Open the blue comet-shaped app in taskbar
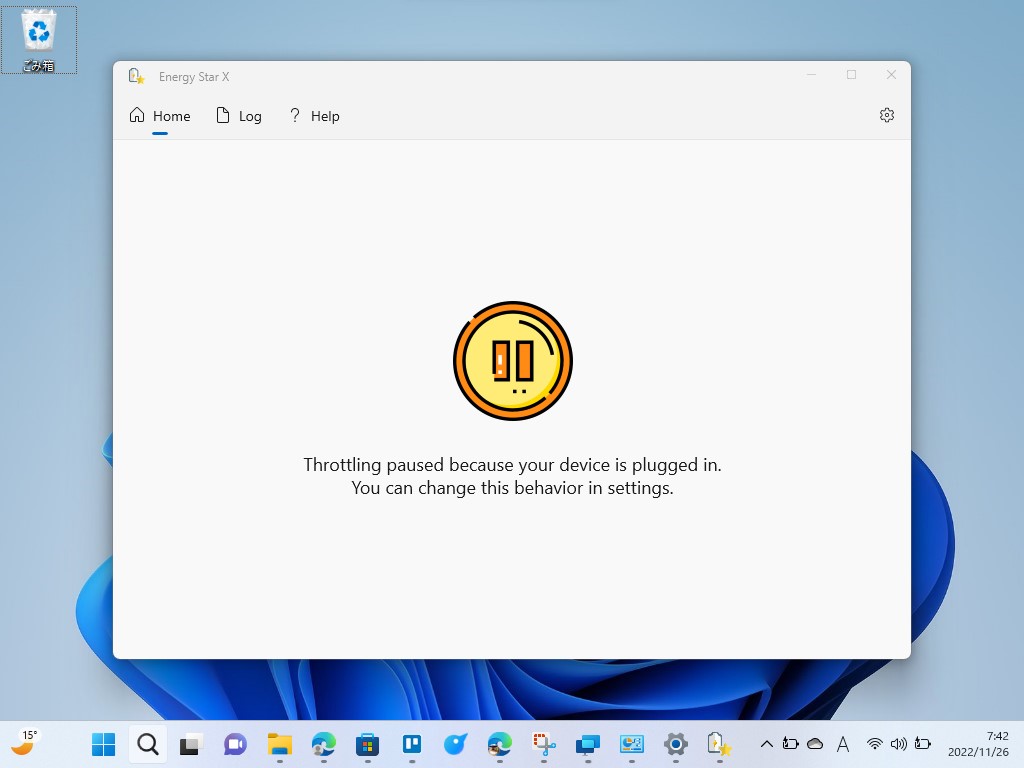Screen dimensions: 1024x768 [455, 744]
